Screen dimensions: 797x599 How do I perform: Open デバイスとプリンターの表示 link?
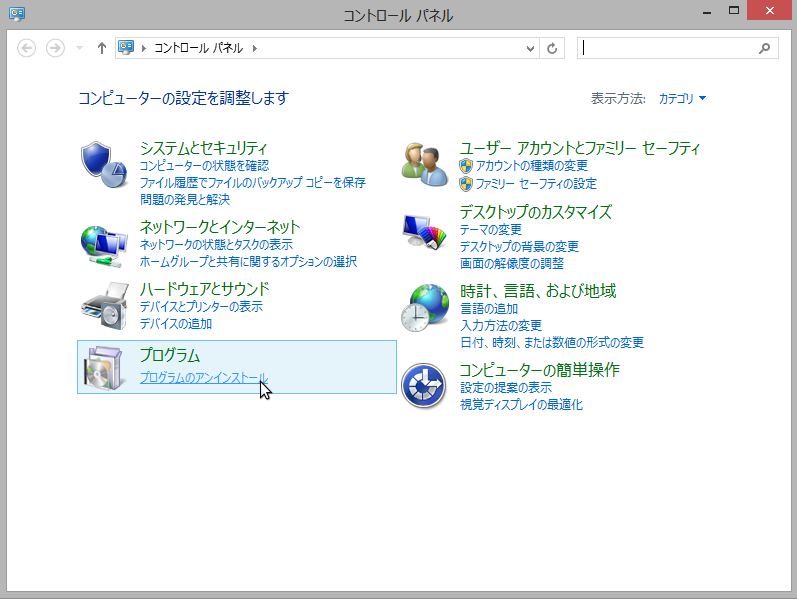[x=201, y=307]
